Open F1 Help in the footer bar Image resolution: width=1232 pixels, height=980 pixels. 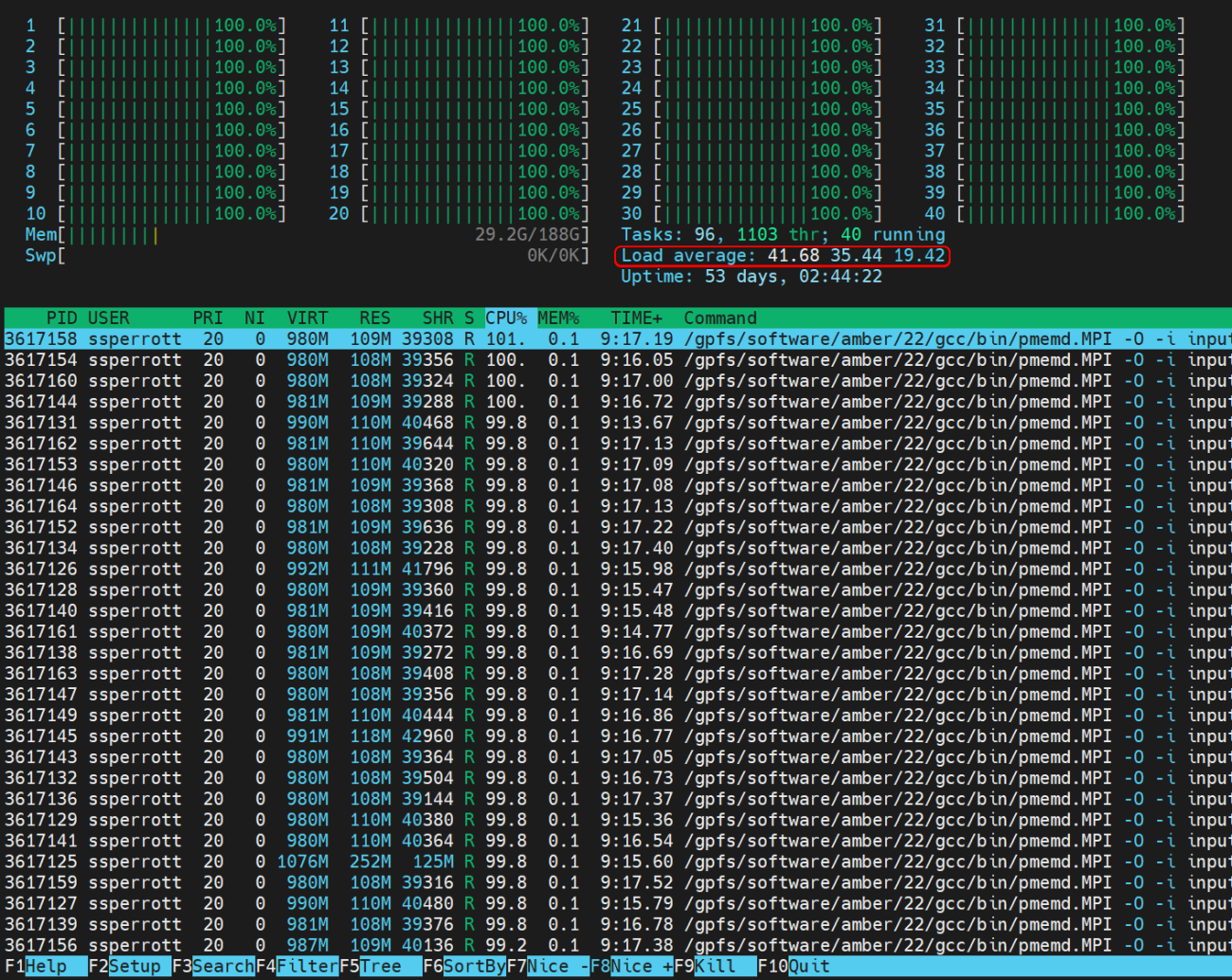36,967
